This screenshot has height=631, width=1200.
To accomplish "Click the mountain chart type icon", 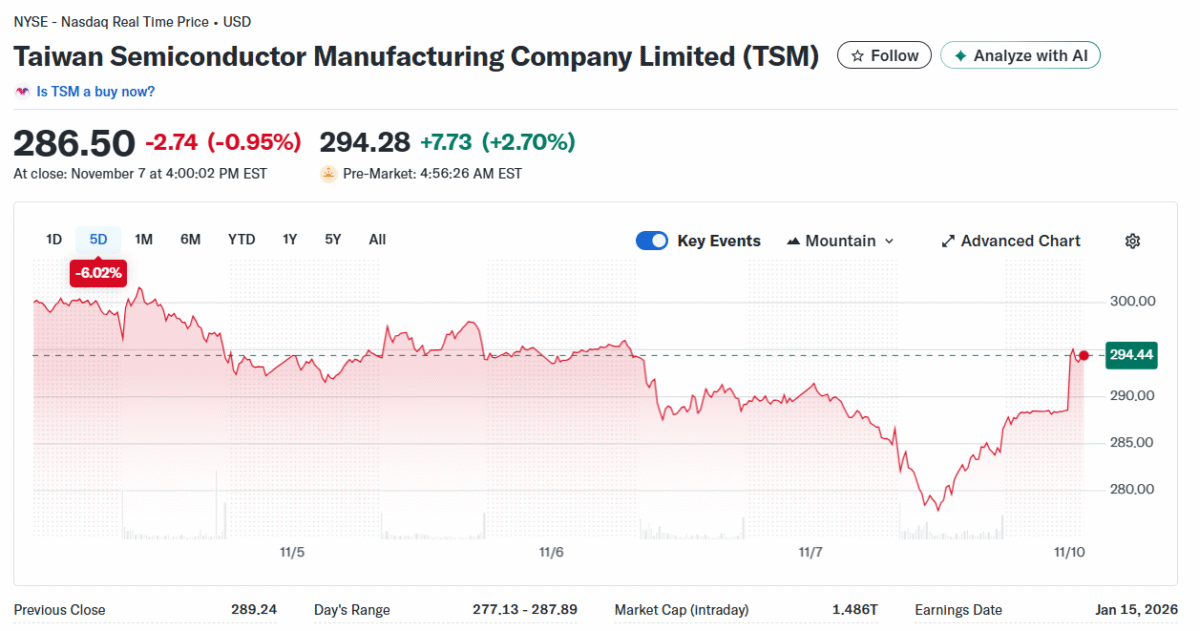I will pos(794,241).
